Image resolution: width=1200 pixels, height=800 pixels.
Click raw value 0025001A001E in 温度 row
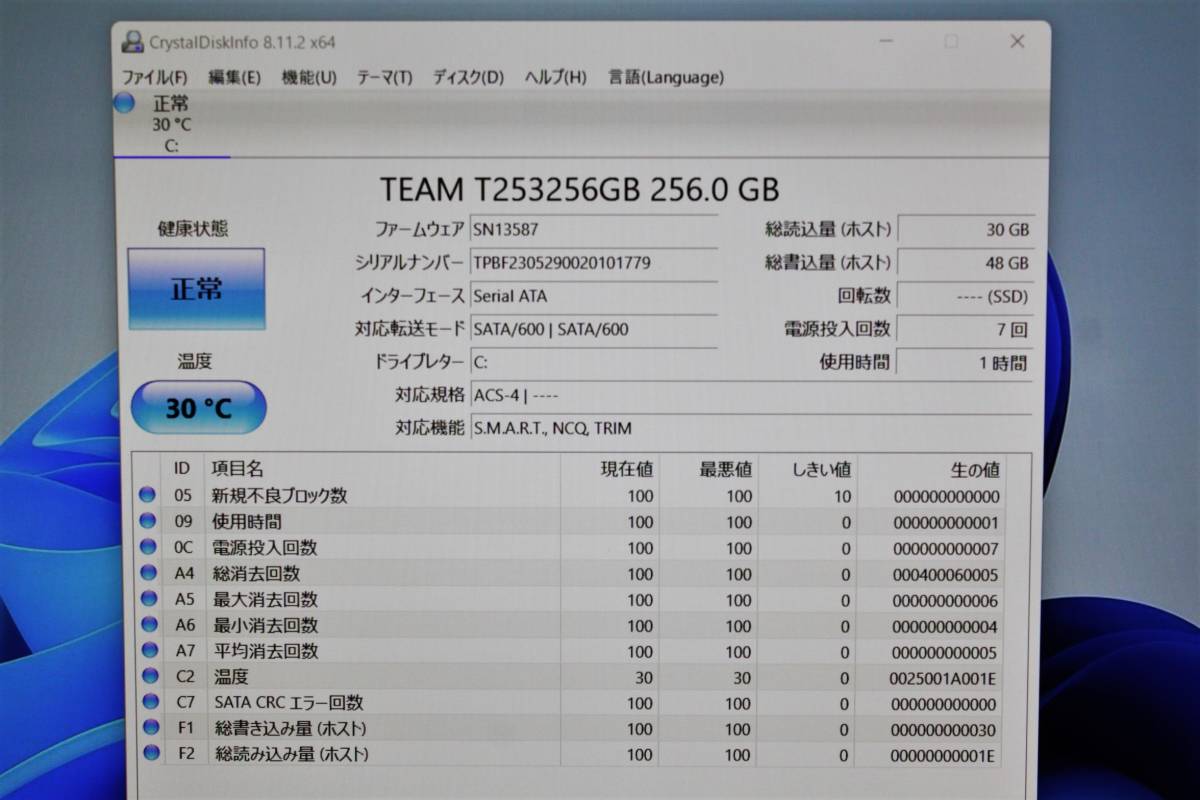pos(944,678)
